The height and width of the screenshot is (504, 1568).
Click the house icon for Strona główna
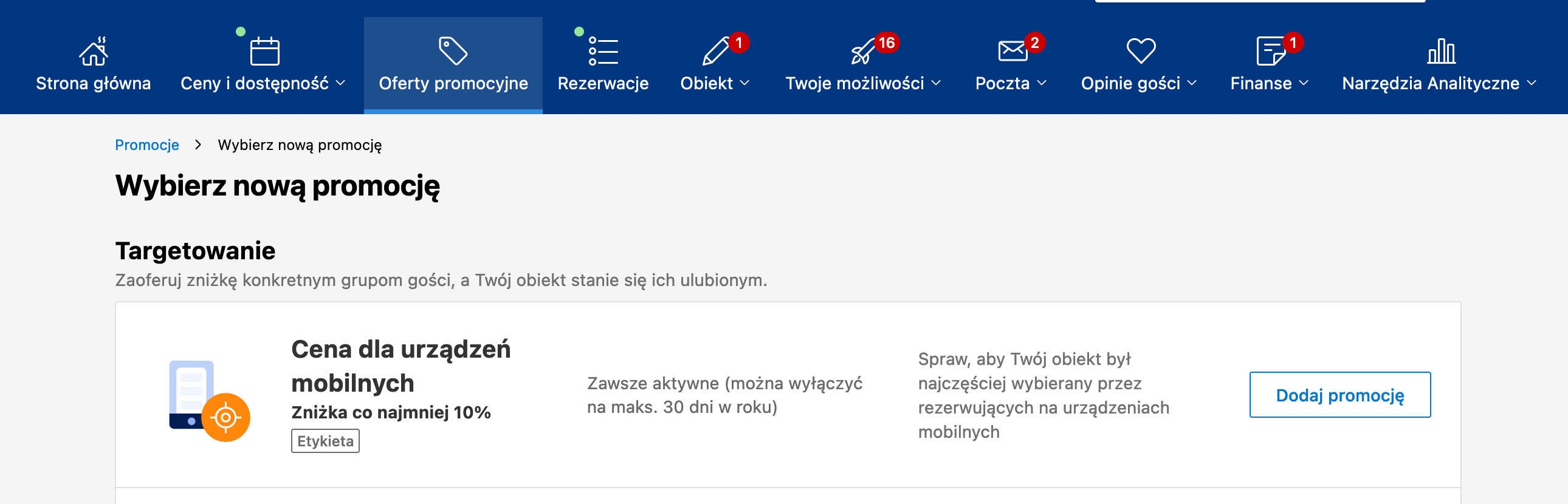point(94,53)
